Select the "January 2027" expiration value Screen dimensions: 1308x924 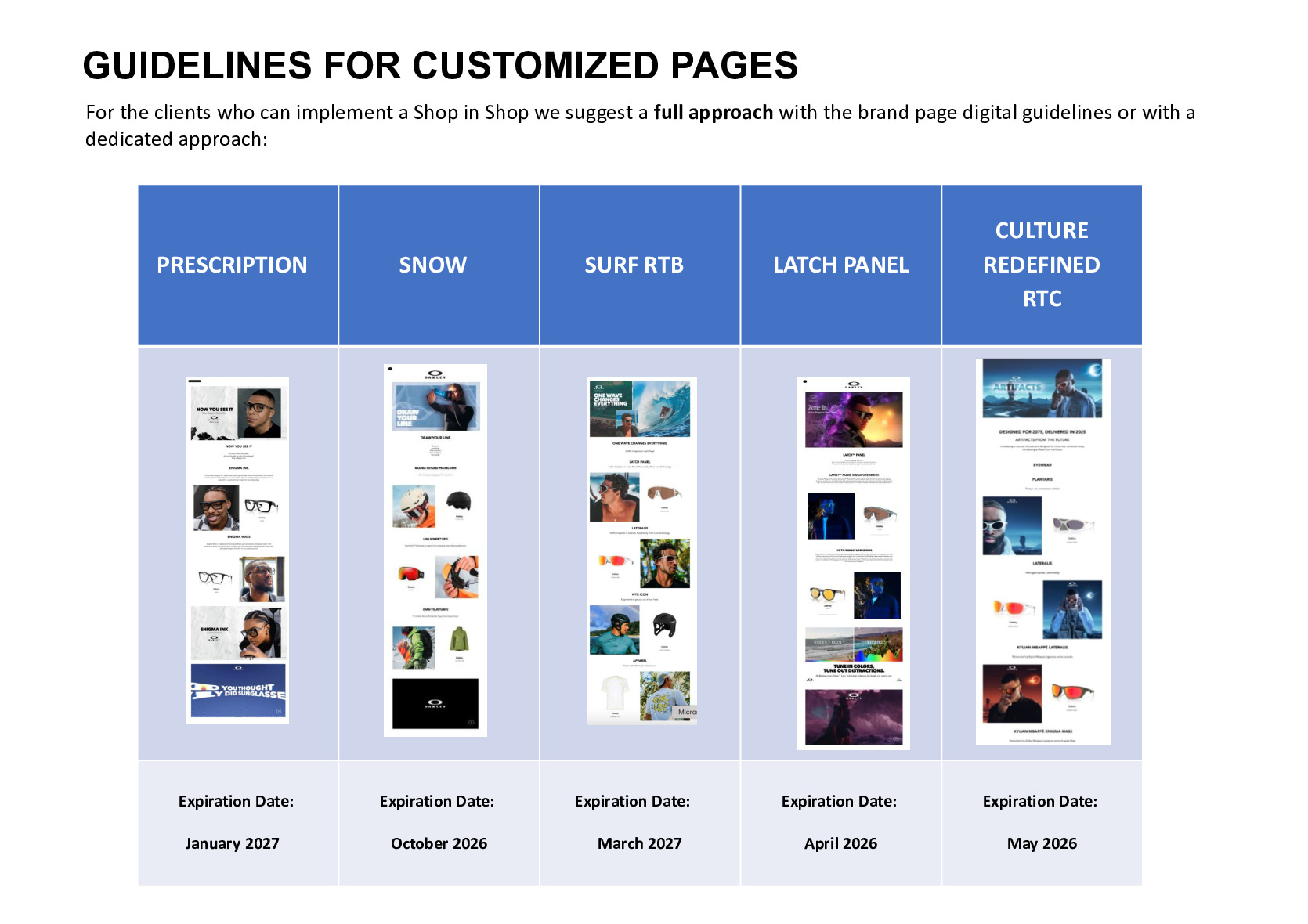[x=232, y=843]
